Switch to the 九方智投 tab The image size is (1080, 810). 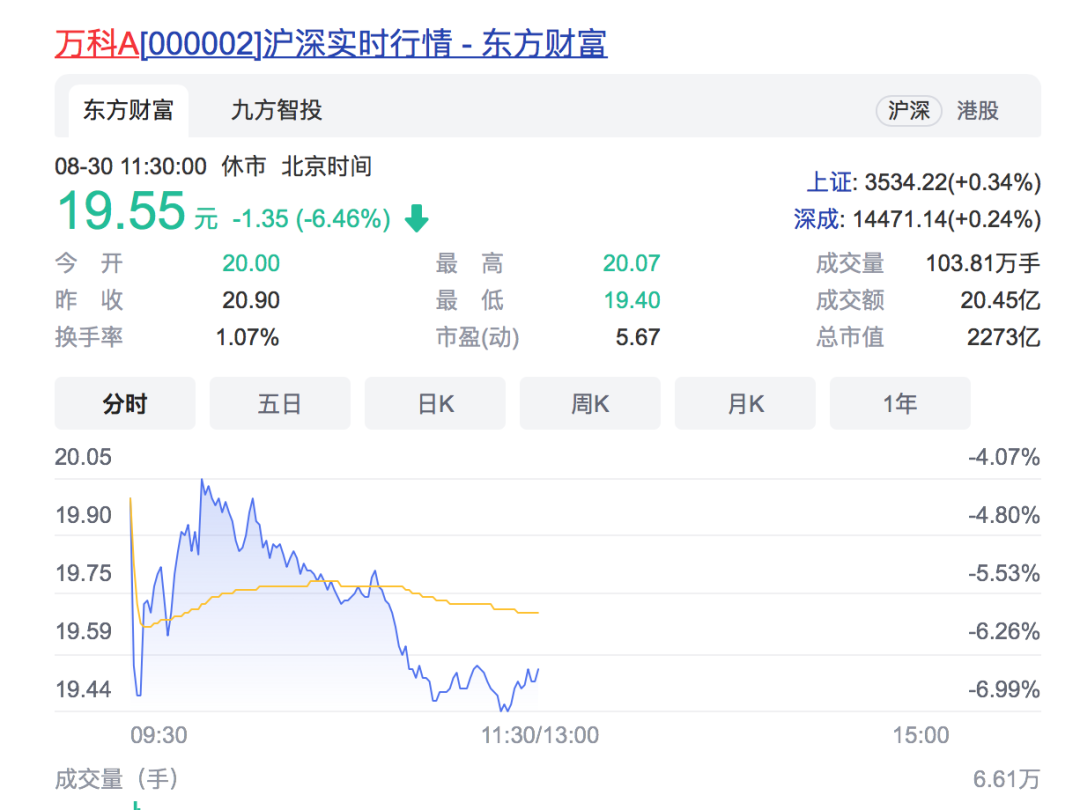click(276, 110)
